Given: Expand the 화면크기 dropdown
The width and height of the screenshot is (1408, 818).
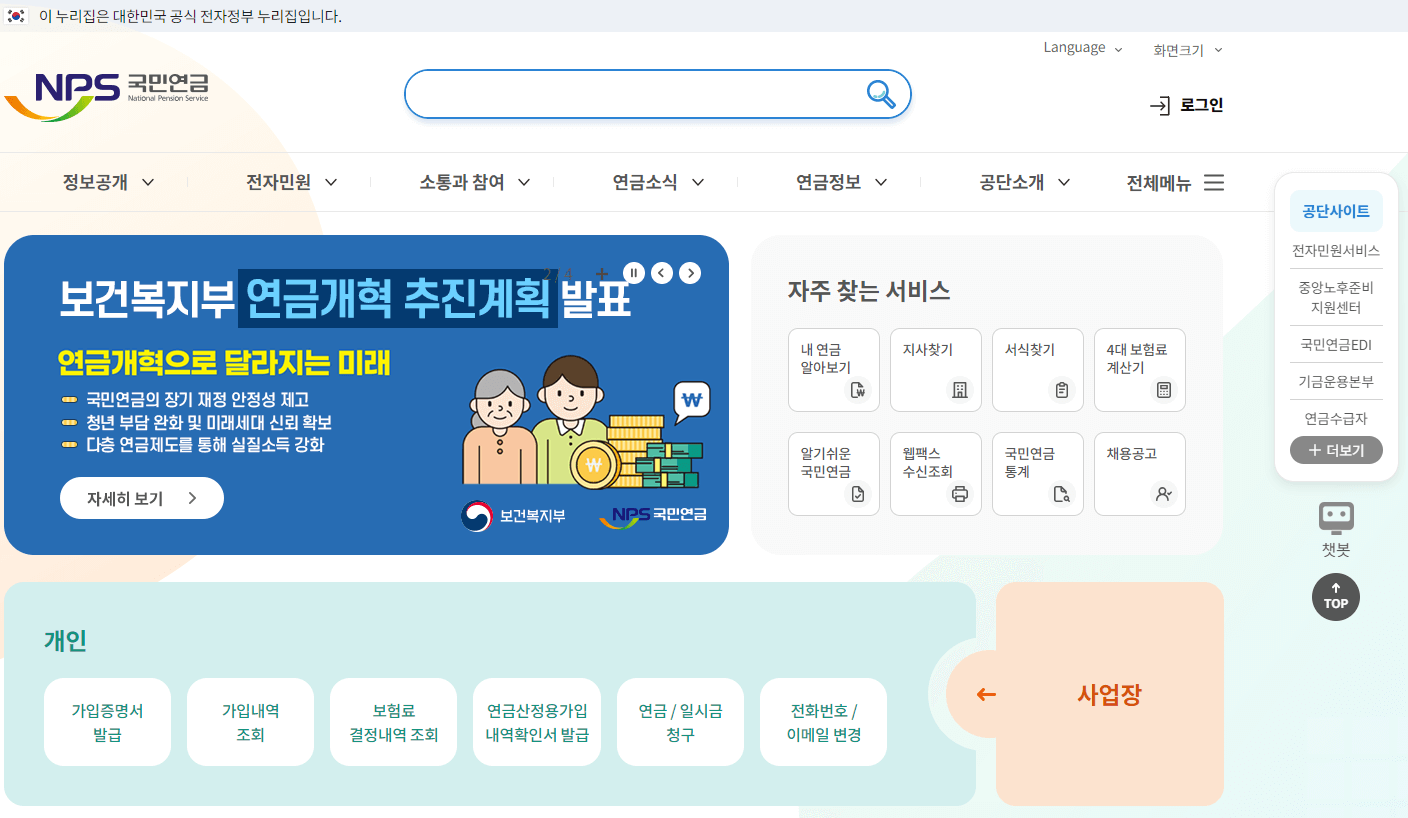Looking at the screenshot, I should 1186,49.
